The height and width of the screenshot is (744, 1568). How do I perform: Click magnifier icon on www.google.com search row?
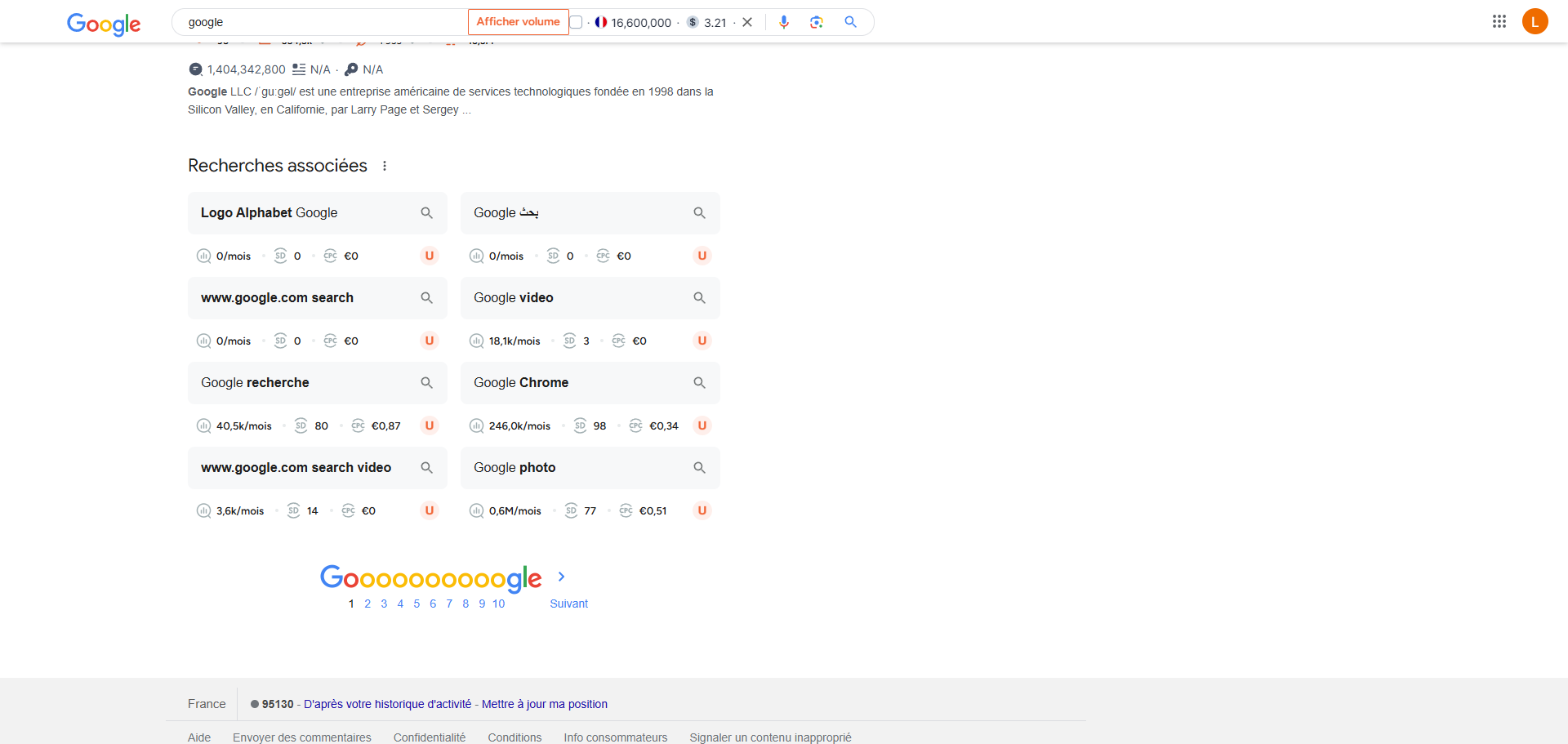426,297
